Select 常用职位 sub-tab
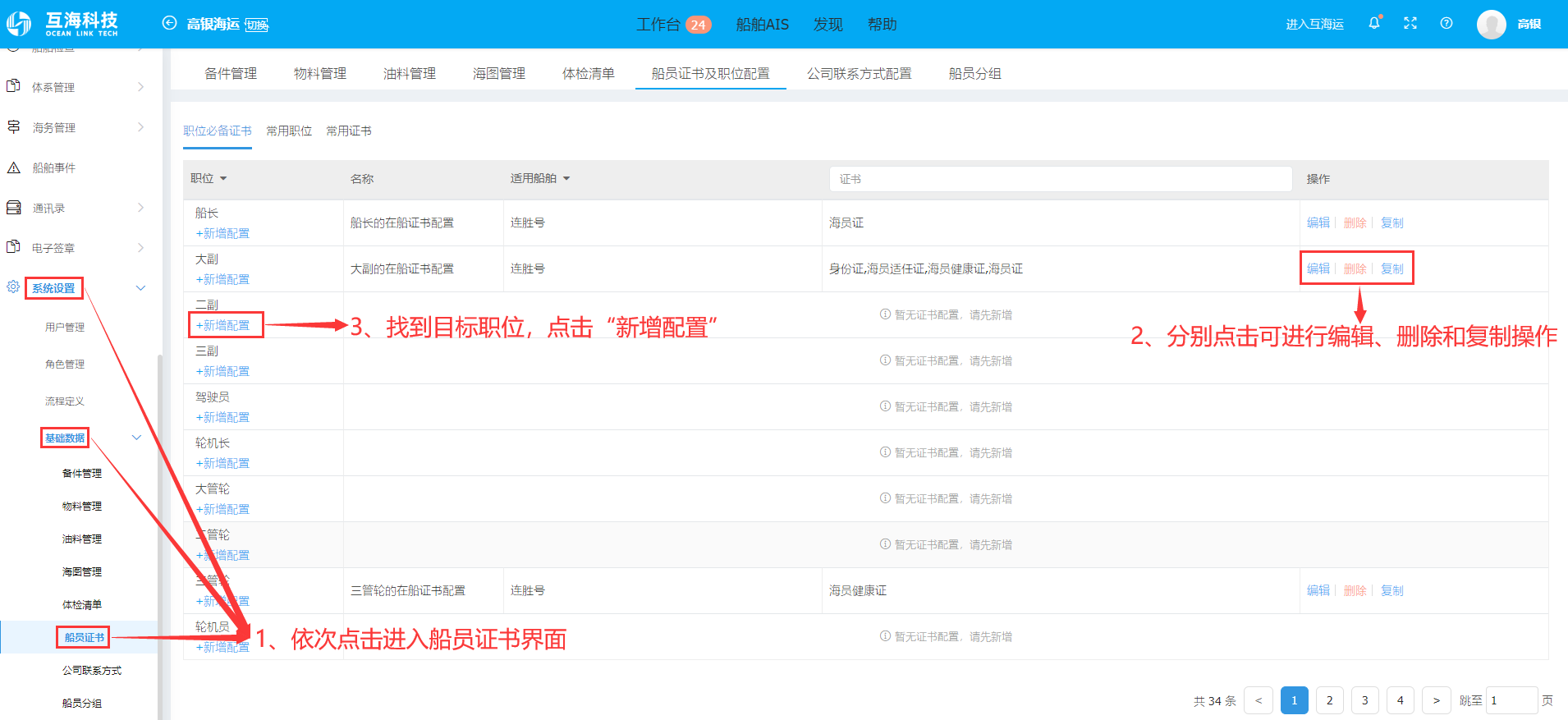The width and height of the screenshot is (1568, 720). pyautogui.click(x=289, y=131)
